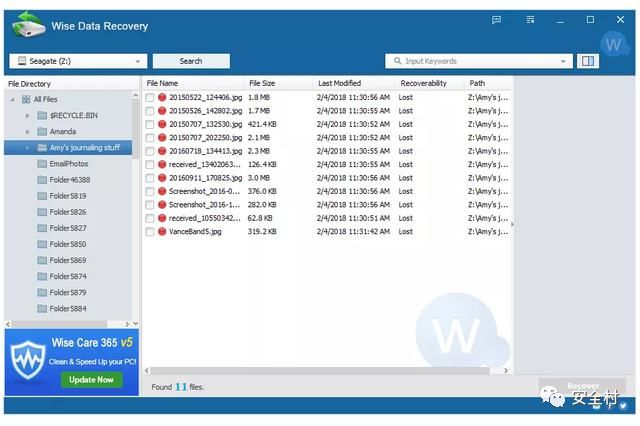Check the box for 20160911_170825.jpg

[x=150, y=178]
